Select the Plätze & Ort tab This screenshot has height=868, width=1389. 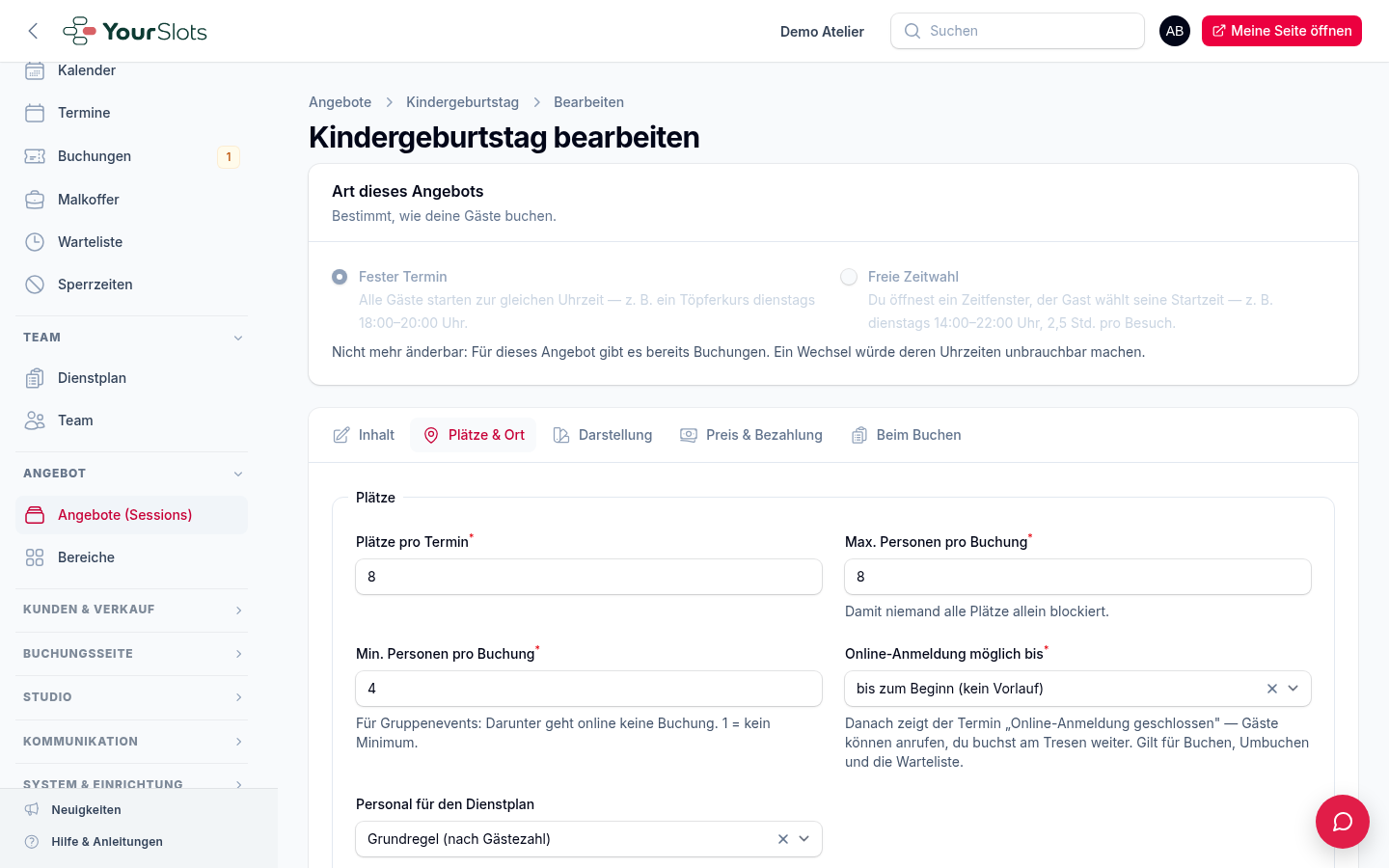click(474, 435)
